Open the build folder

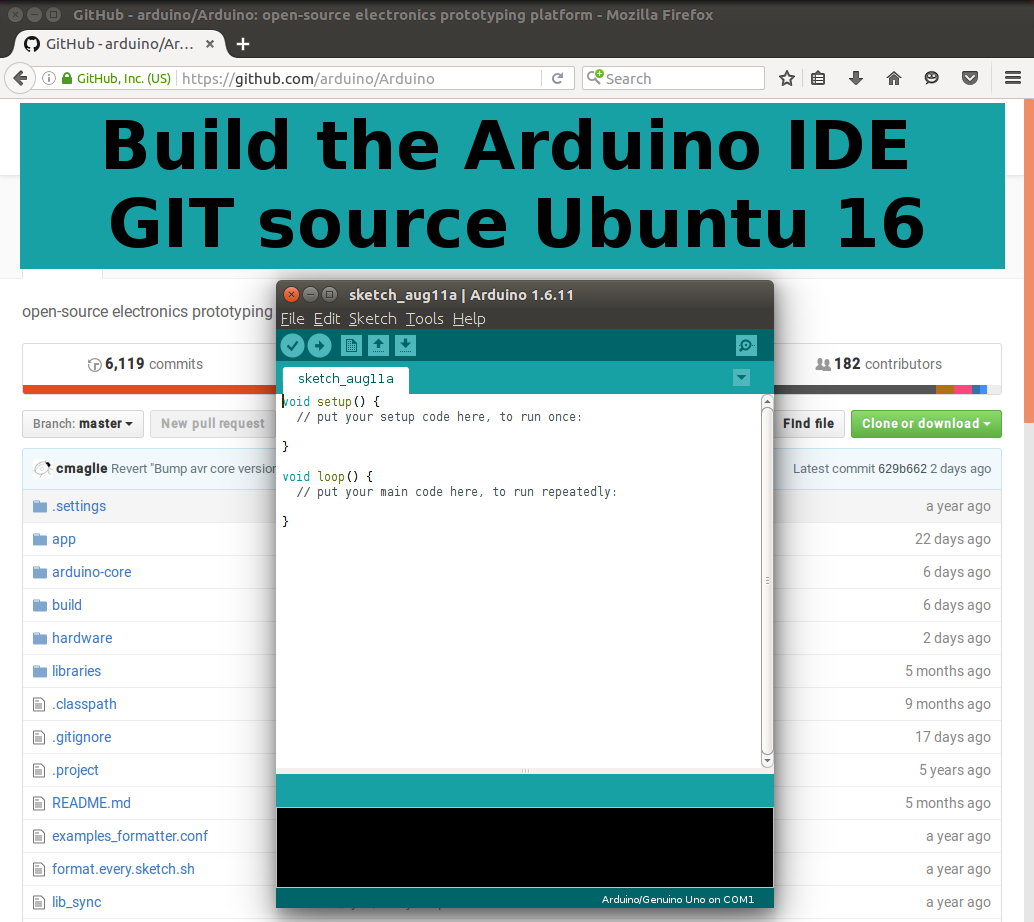point(67,605)
